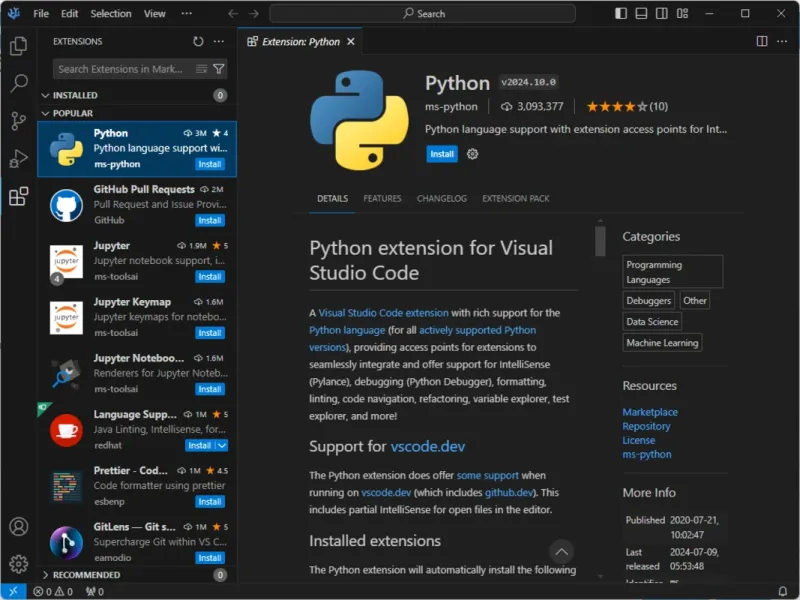Screen dimensions: 800x600
Task: Open install dropdown for Language Support
Action: [x=222, y=445]
